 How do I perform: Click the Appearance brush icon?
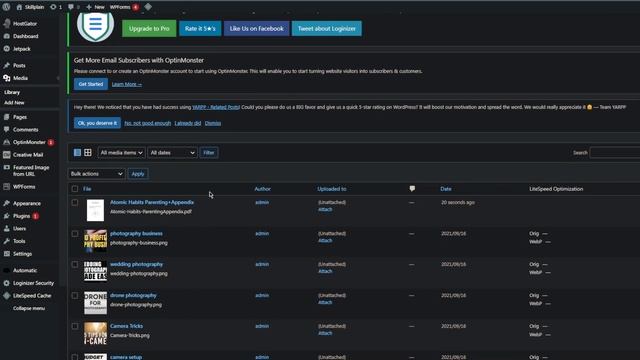(7, 203)
